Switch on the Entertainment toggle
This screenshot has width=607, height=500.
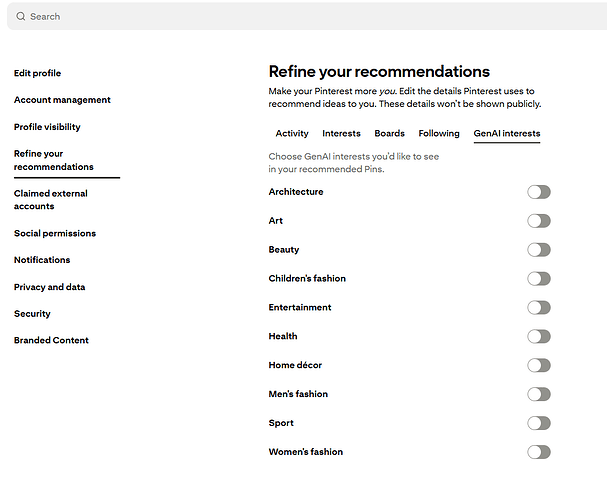point(539,308)
